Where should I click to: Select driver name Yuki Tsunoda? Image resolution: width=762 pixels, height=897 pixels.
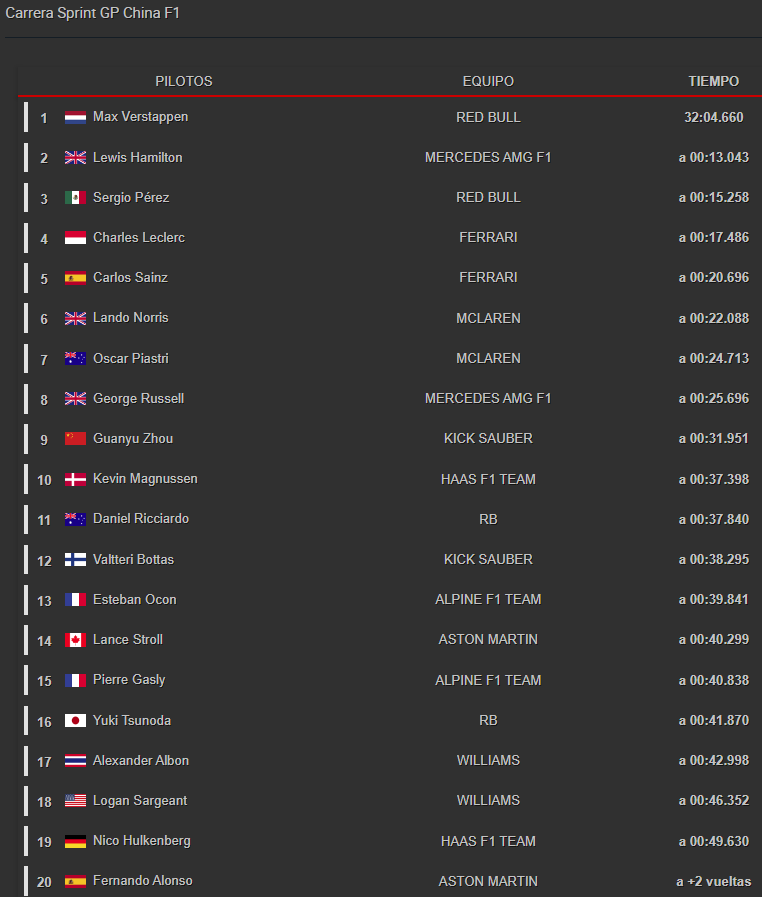(132, 720)
